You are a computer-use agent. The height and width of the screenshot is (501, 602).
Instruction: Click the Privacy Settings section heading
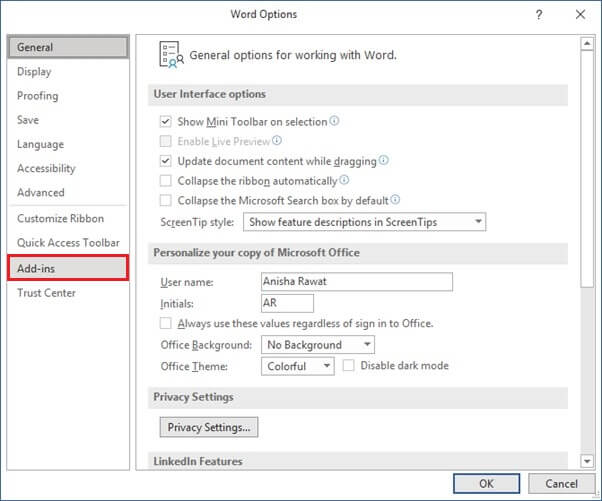pyautogui.click(x=194, y=397)
